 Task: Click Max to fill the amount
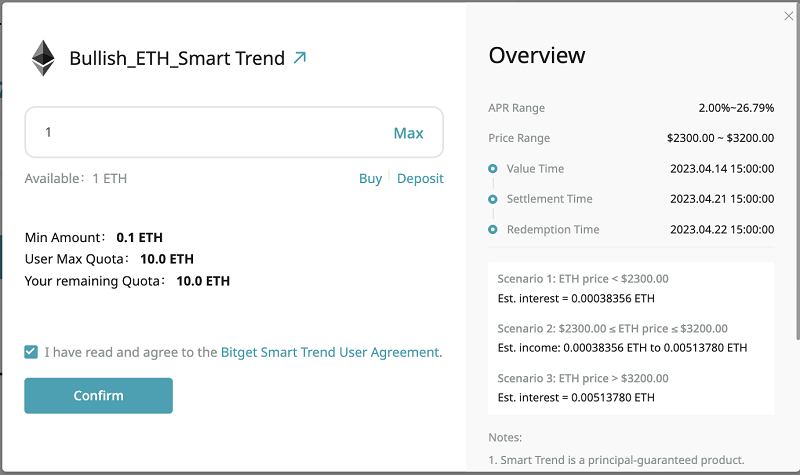click(x=408, y=133)
